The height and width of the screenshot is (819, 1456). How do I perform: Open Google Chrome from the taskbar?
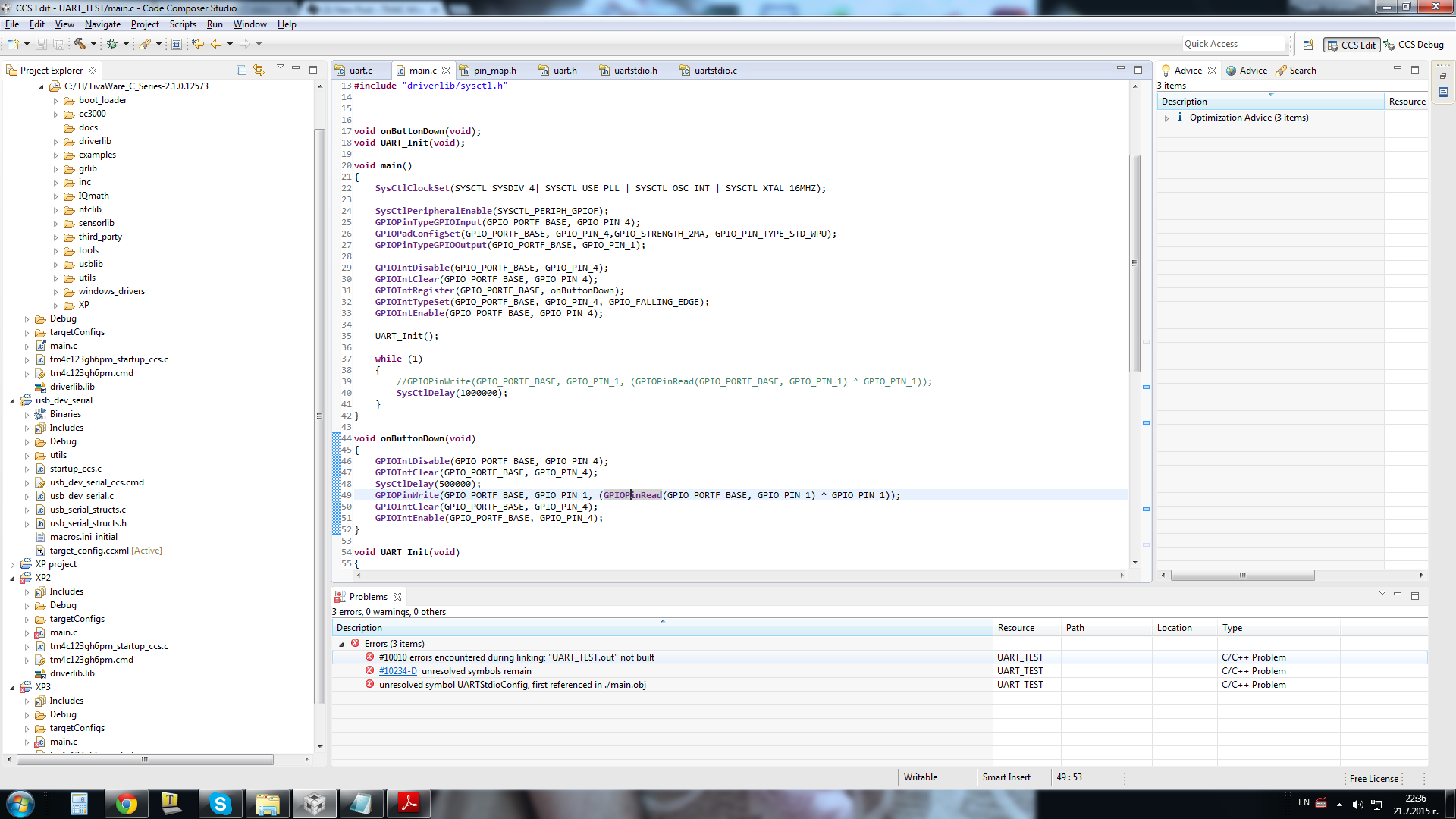point(126,804)
